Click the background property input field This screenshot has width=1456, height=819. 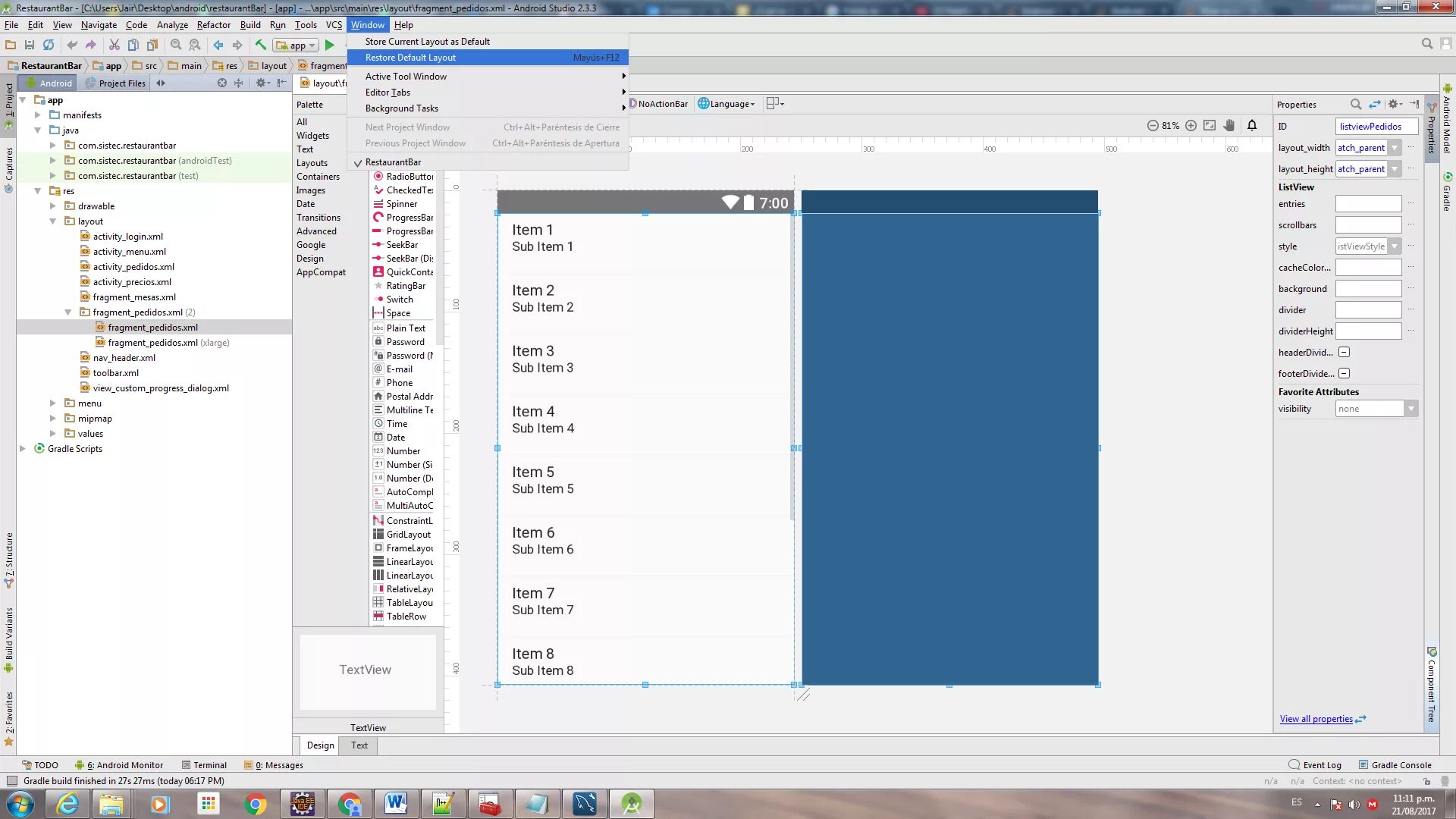(x=1368, y=289)
